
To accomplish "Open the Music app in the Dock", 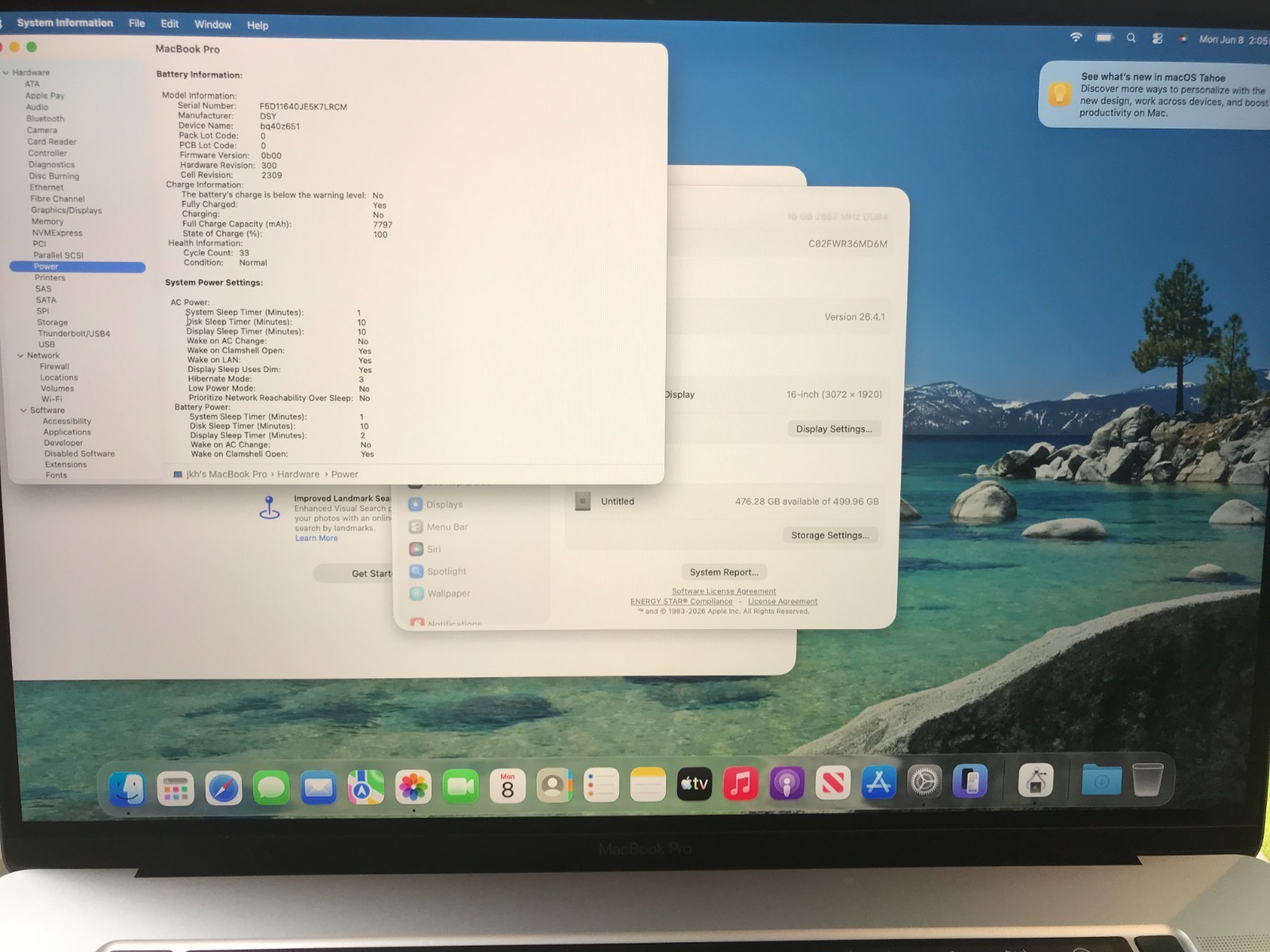I will (x=741, y=784).
